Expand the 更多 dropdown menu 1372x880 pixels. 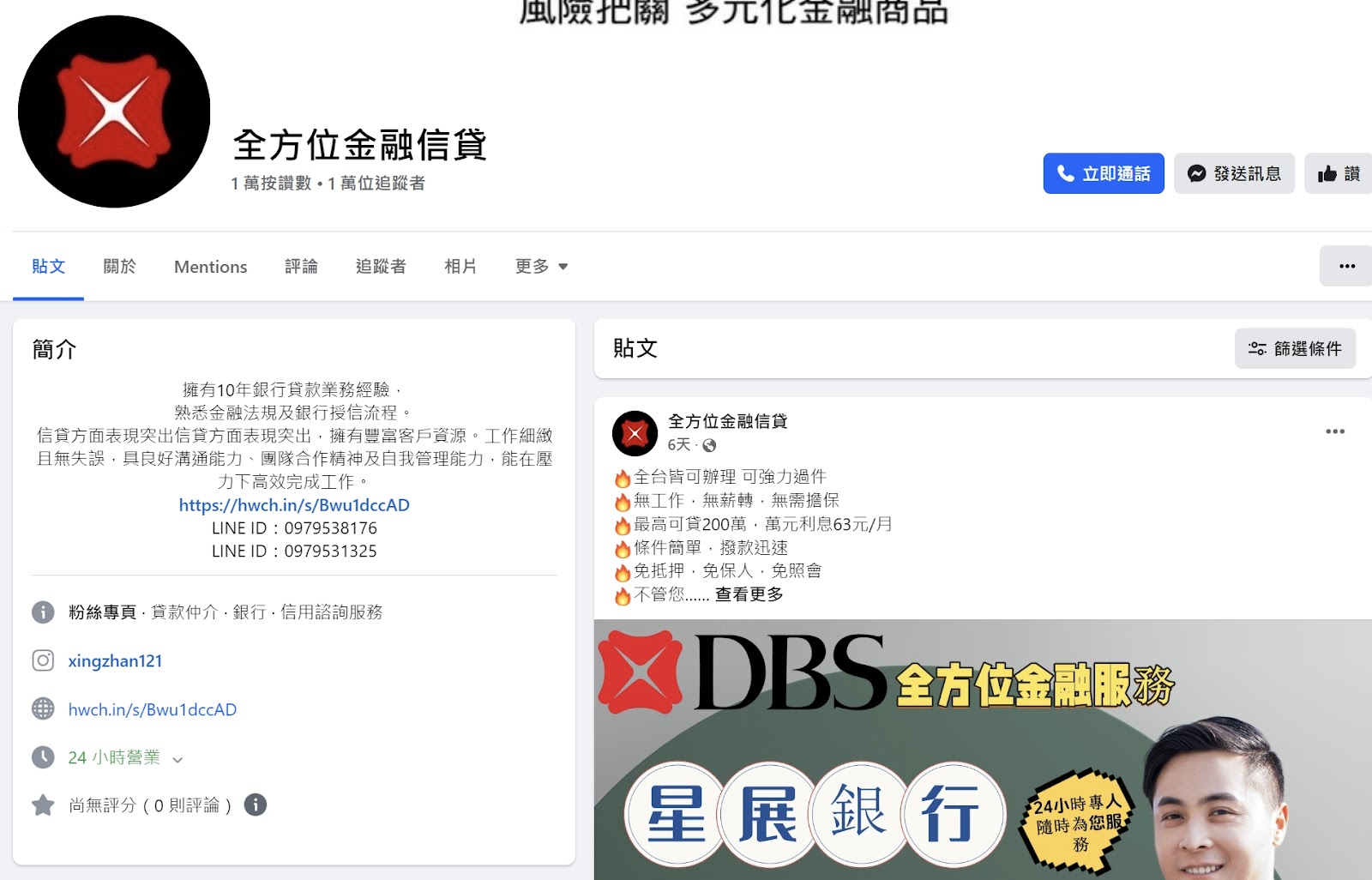point(541,267)
